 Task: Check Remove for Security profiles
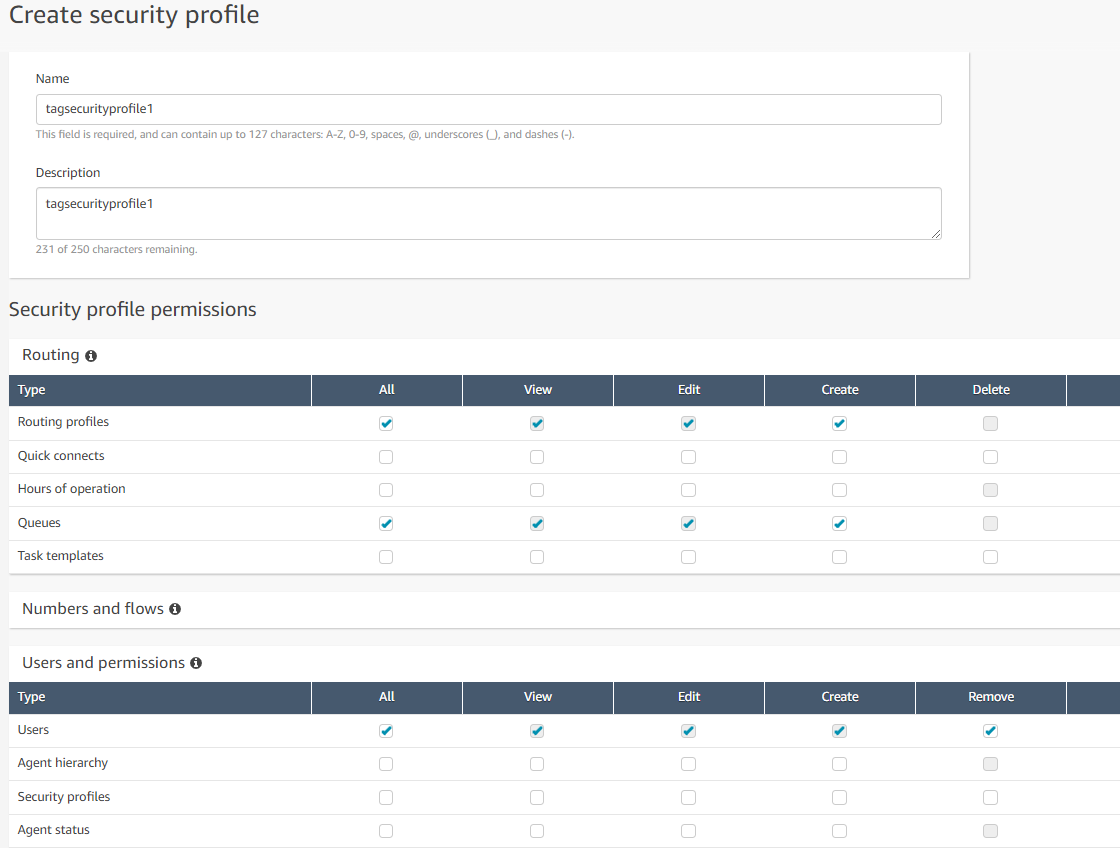[990, 797]
